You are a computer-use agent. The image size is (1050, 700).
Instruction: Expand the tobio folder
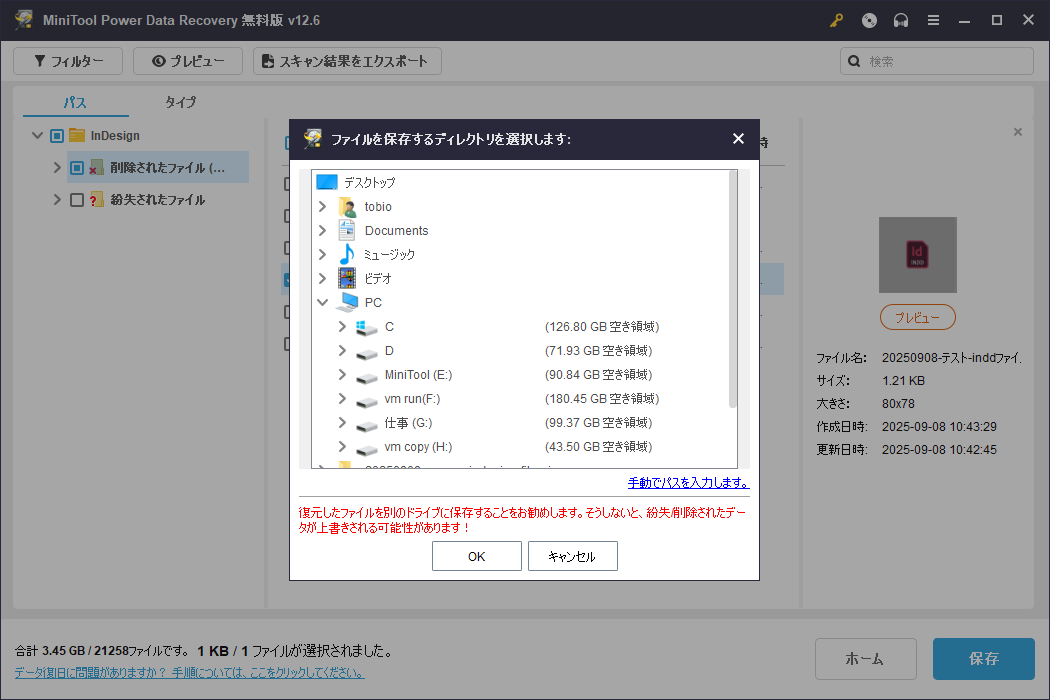(322, 206)
